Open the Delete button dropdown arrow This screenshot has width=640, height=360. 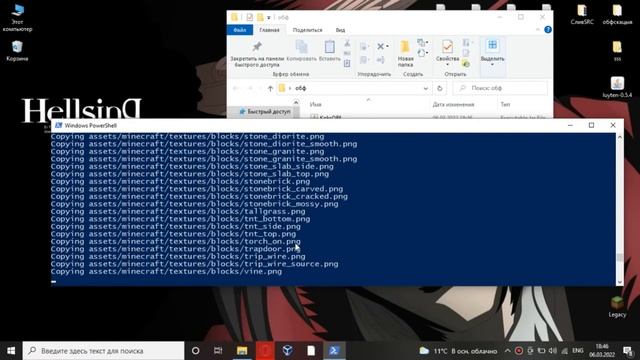[x=387, y=47]
